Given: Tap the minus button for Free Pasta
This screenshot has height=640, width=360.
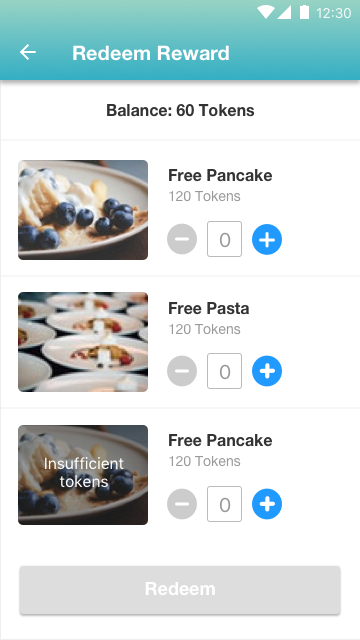Looking at the screenshot, I should pyautogui.click(x=182, y=371).
